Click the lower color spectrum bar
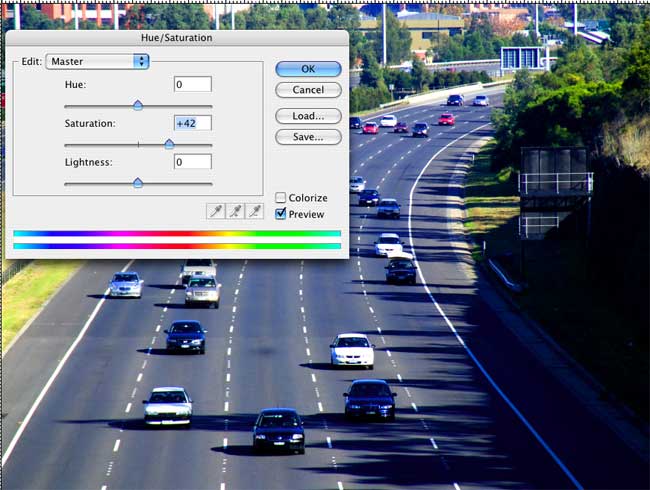 [177, 245]
